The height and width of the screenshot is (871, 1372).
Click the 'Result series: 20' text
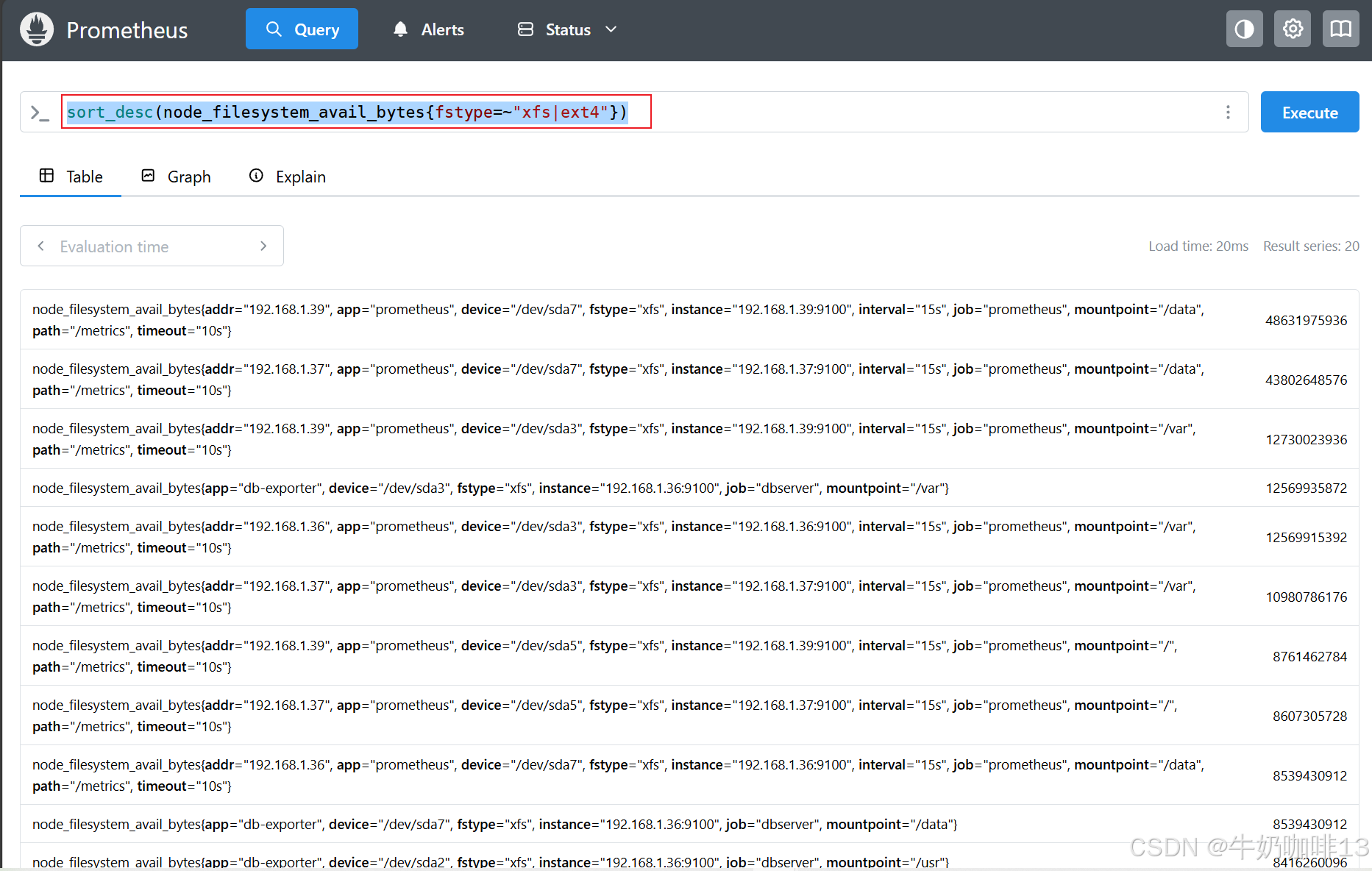1311,246
